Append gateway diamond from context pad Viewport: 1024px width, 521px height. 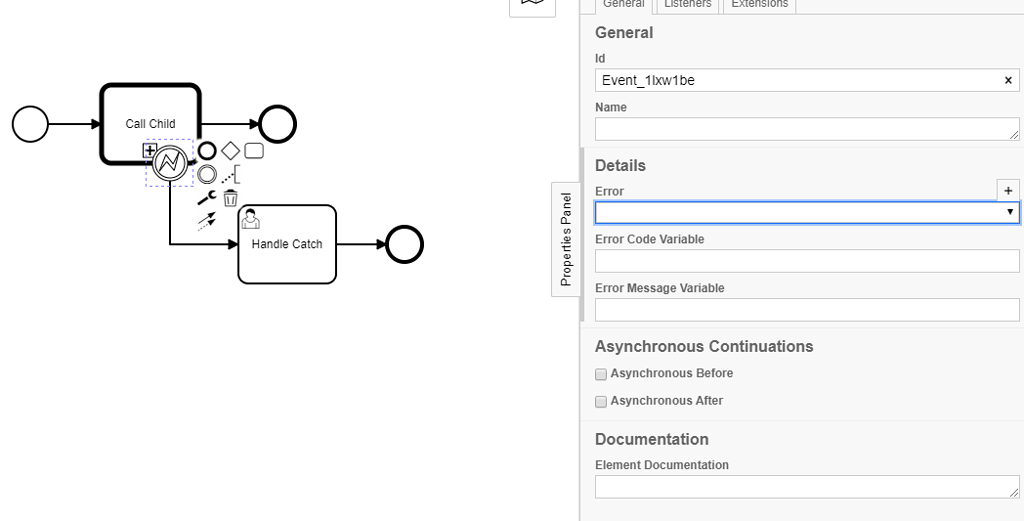coord(230,151)
